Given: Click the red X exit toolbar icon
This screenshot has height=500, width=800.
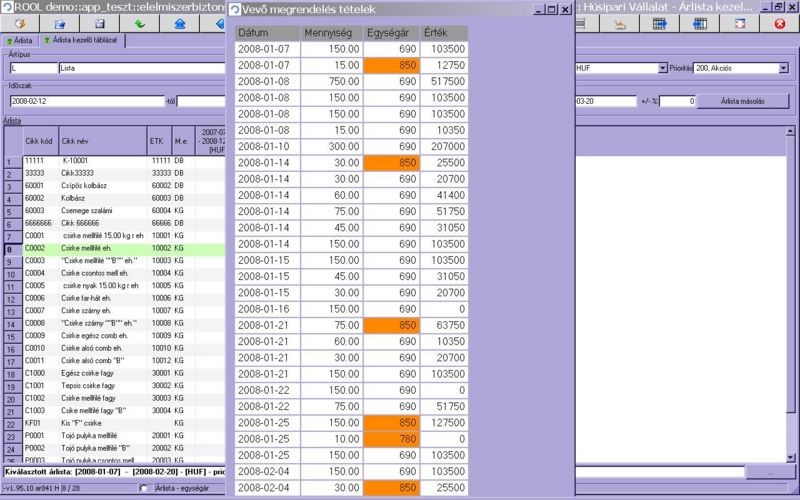Looking at the screenshot, I should 779,23.
